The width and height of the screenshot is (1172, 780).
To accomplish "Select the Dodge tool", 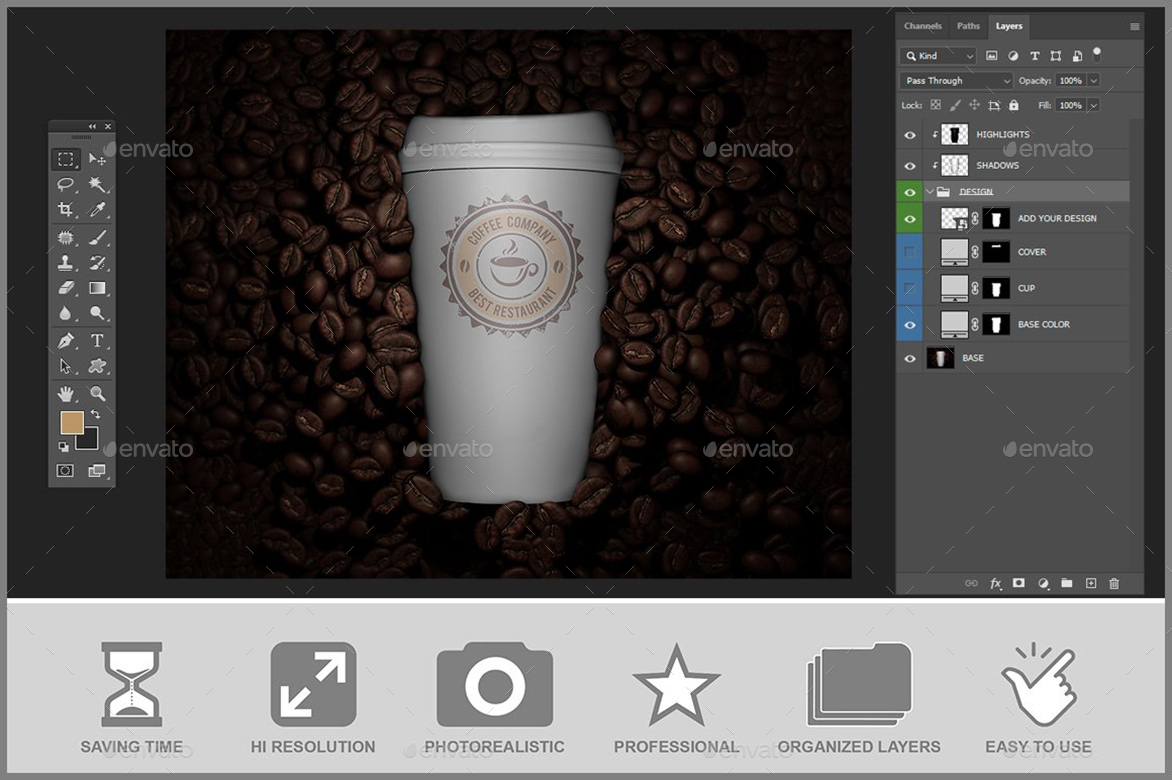I will (x=97, y=313).
